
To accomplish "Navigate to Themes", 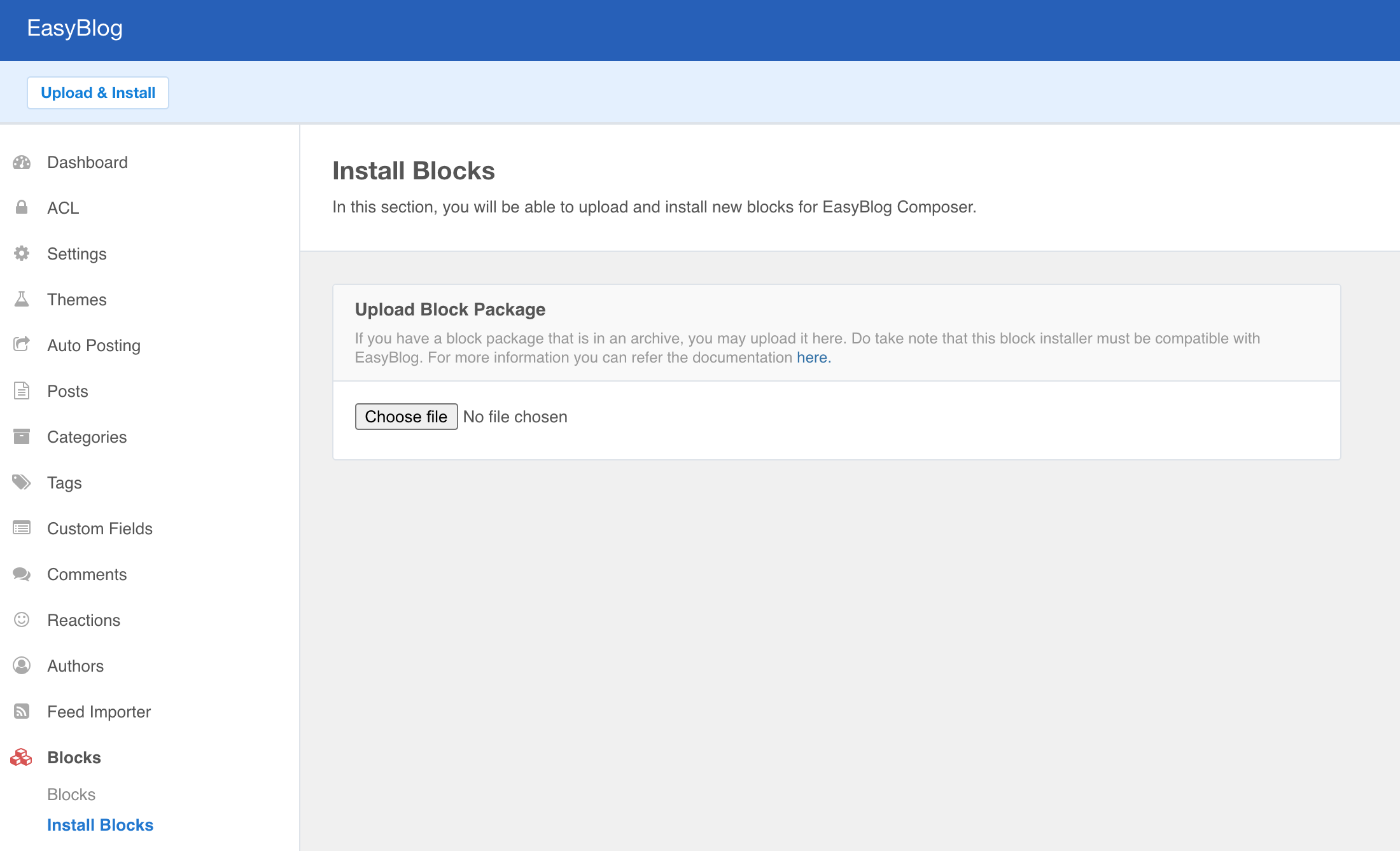I will point(77,300).
